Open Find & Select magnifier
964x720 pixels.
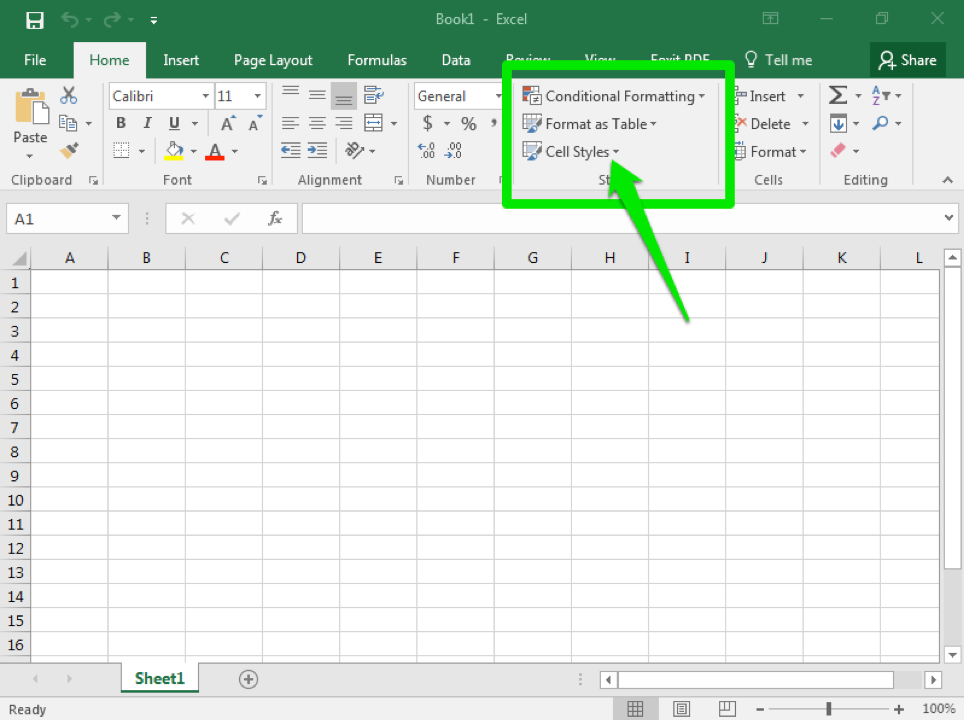(x=880, y=123)
